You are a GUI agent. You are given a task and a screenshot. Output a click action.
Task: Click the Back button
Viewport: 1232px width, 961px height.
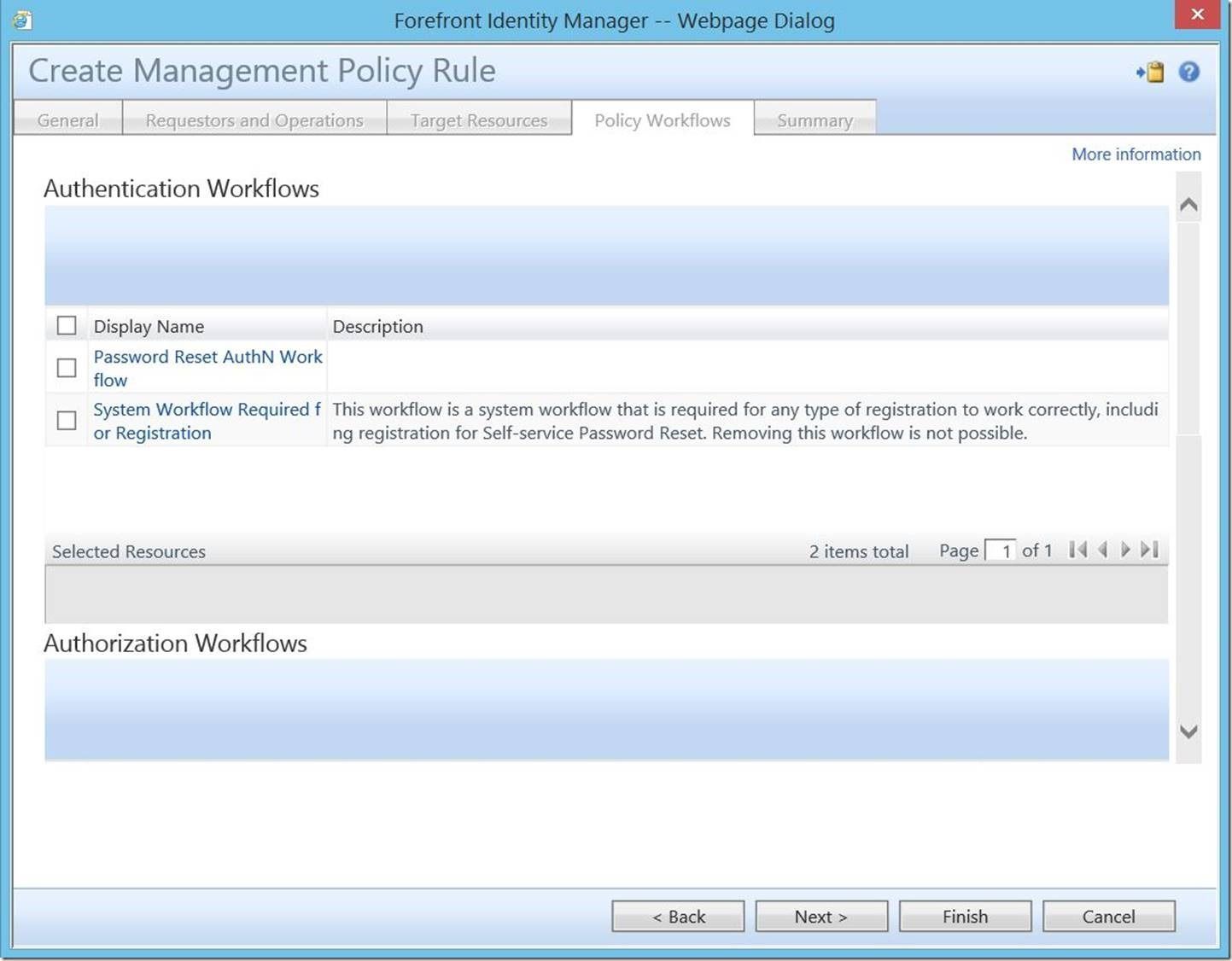678,917
